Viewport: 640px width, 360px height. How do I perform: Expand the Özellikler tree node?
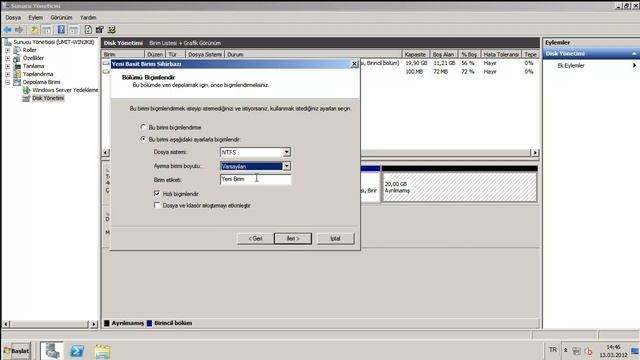tap(8, 58)
